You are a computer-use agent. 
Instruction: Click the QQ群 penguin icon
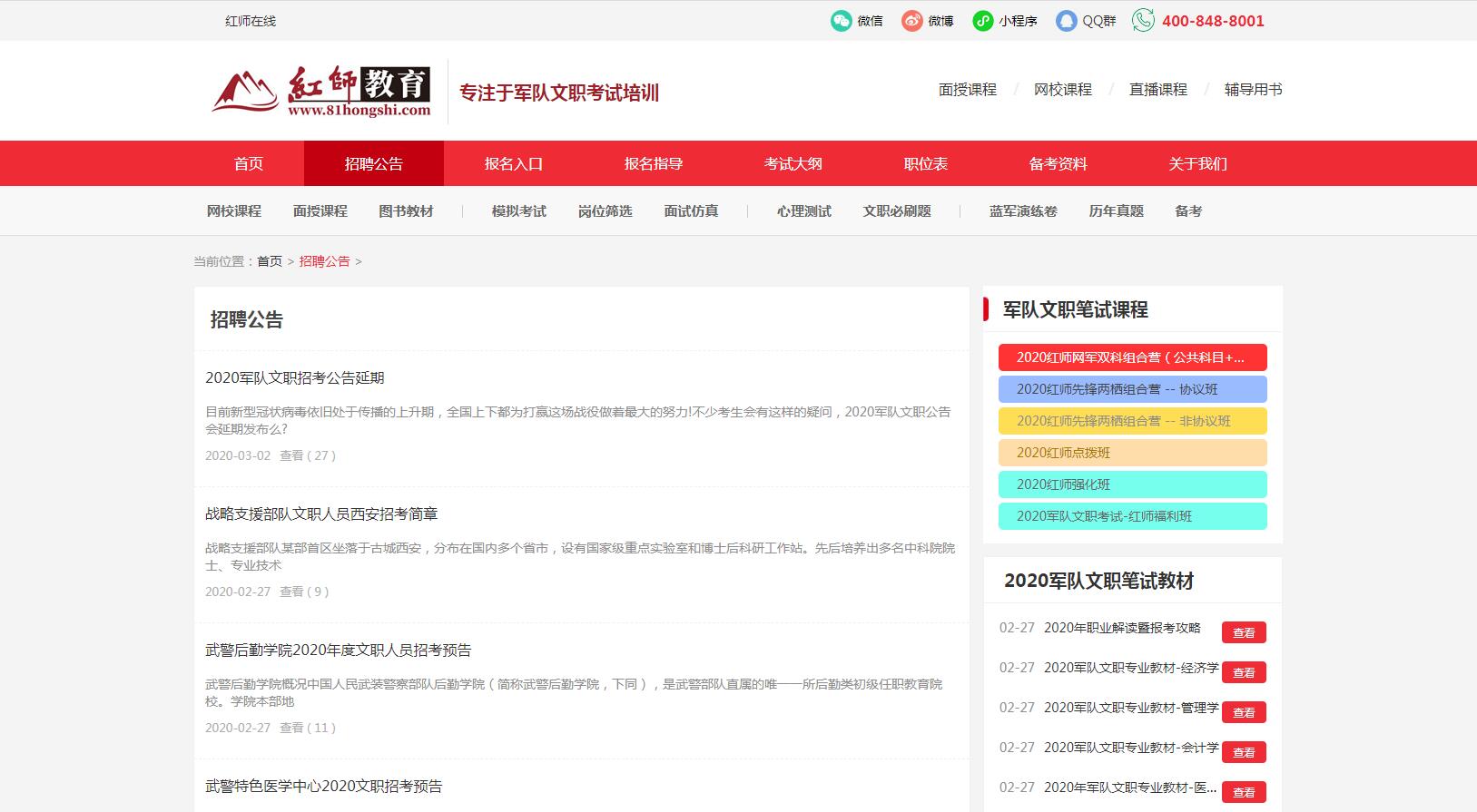[1066, 20]
